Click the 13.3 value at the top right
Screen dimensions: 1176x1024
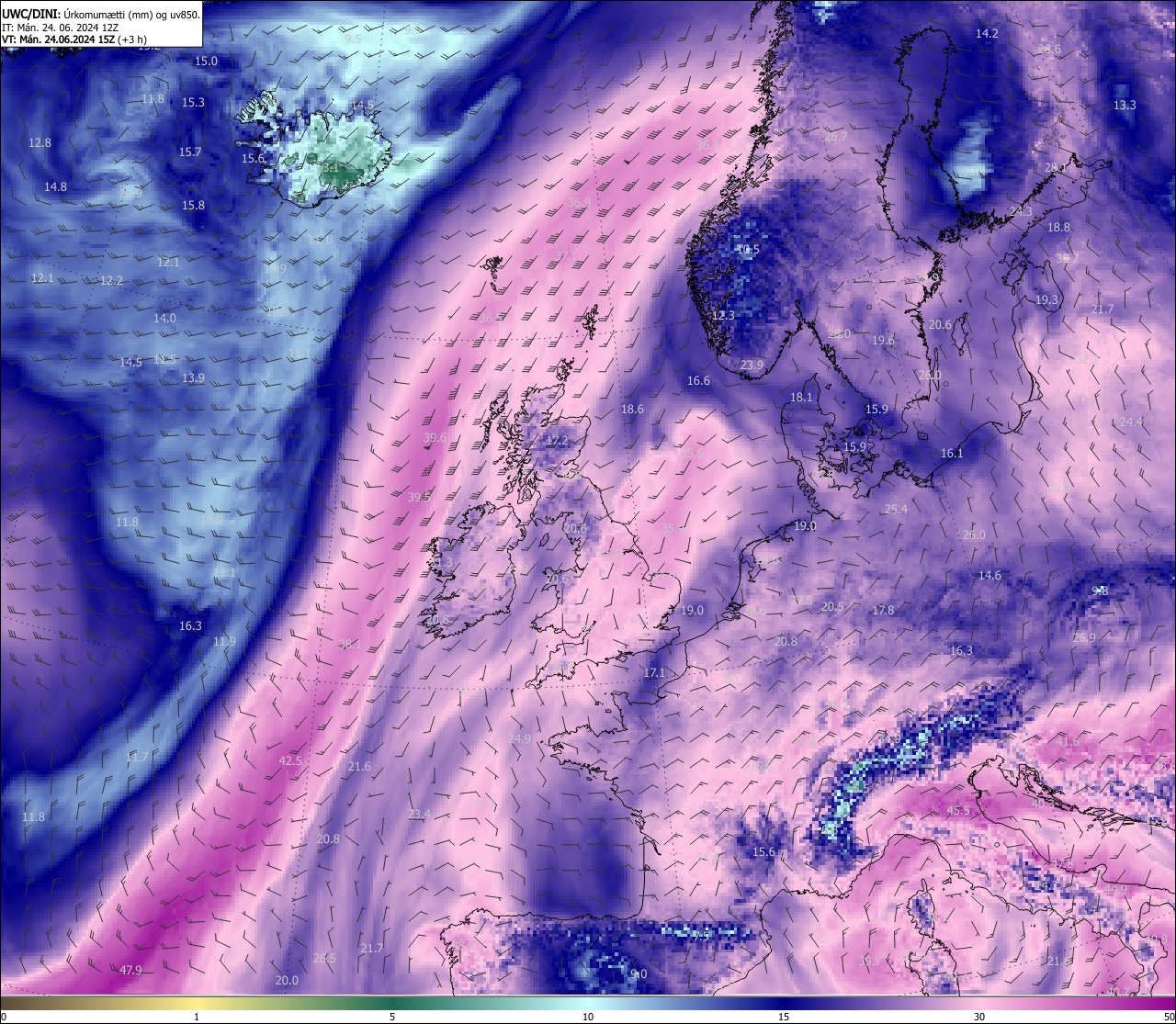tap(1125, 105)
